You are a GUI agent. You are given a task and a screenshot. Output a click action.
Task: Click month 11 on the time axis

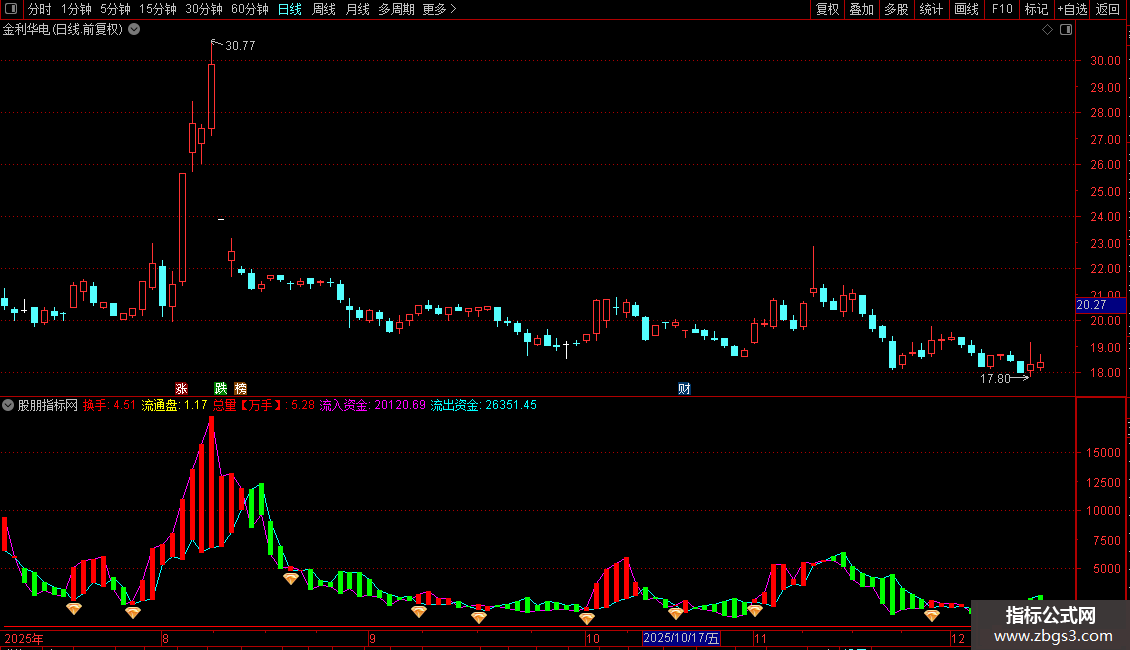[760, 638]
